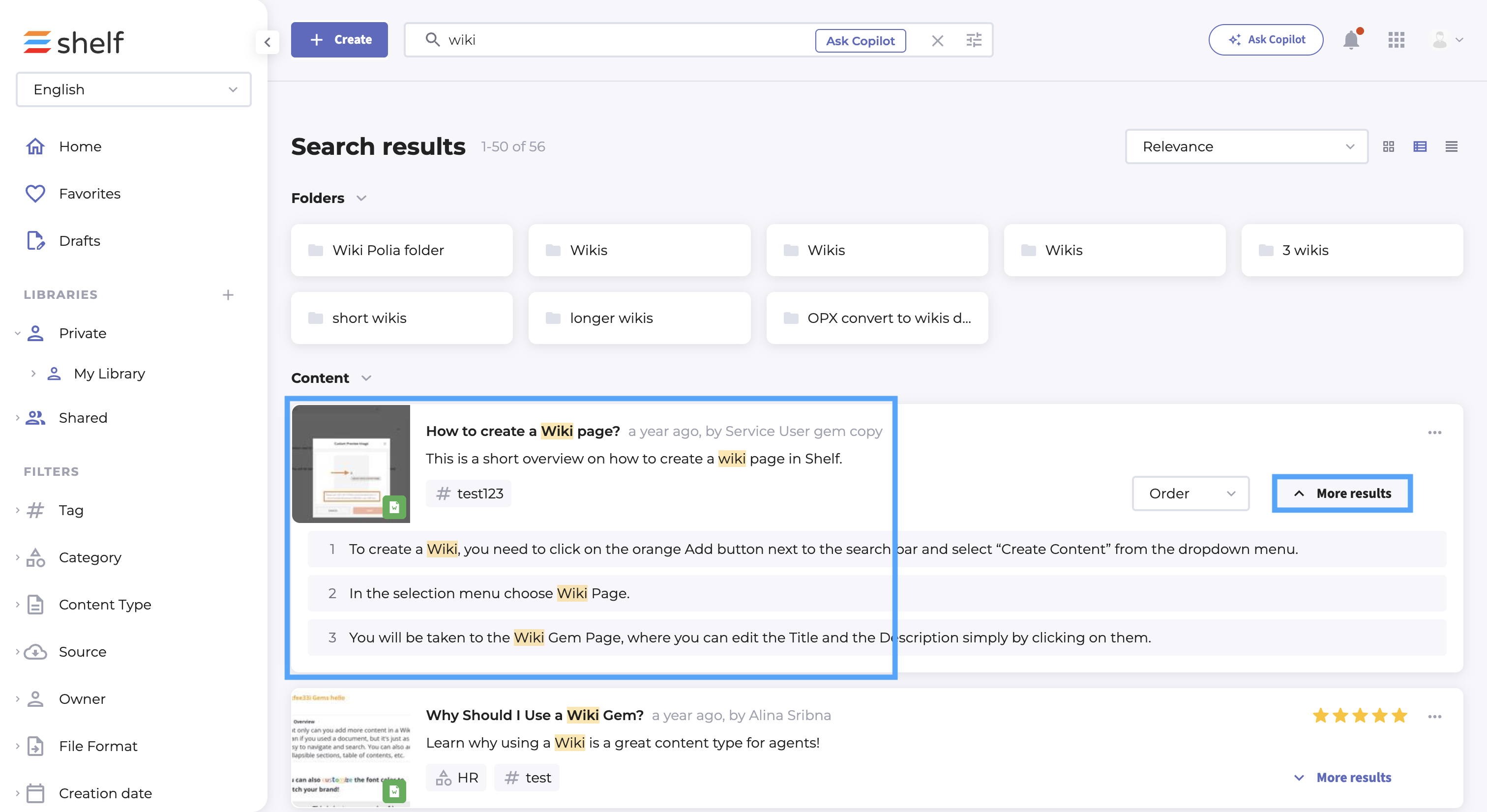Add a new library with plus icon

pos(228,295)
